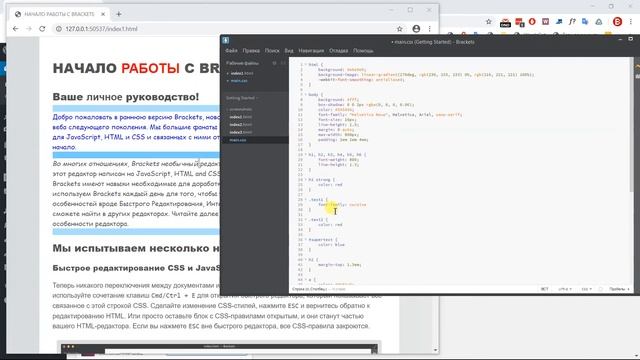Expand the screenshots folder in project tree

click(240, 109)
